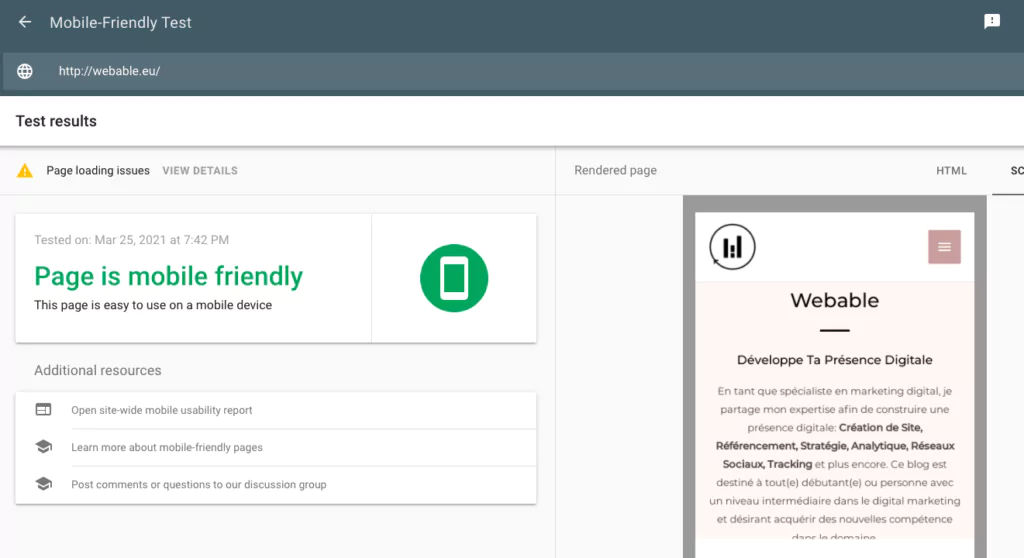
Task: Open Learn more about mobile-friendly pages
Action: (x=167, y=447)
